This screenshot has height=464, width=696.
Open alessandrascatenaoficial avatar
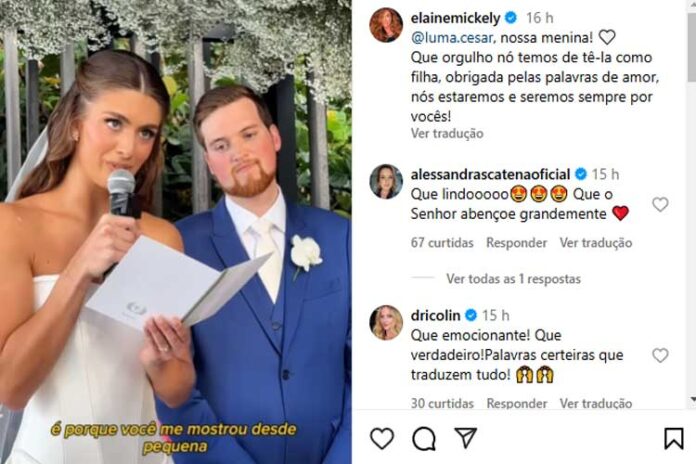click(x=386, y=181)
